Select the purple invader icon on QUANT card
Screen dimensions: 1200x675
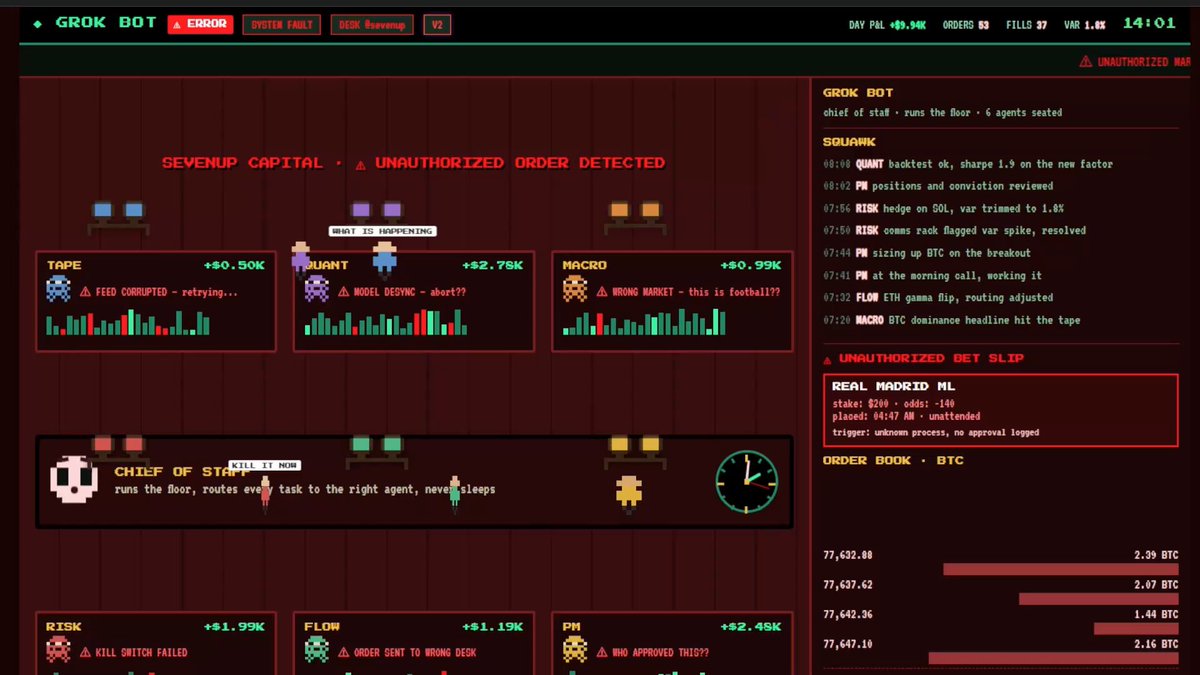[317, 290]
